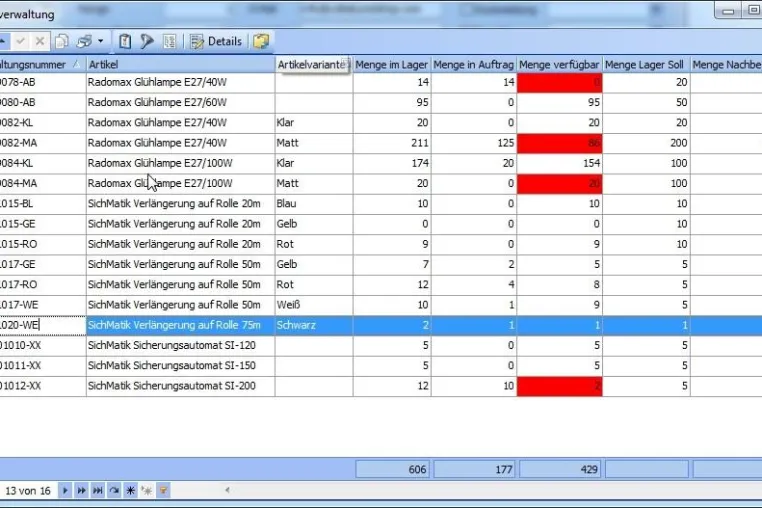This screenshot has width=762, height=508.
Task: Click the total '177' summary field
Action: click(x=474, y=470)
